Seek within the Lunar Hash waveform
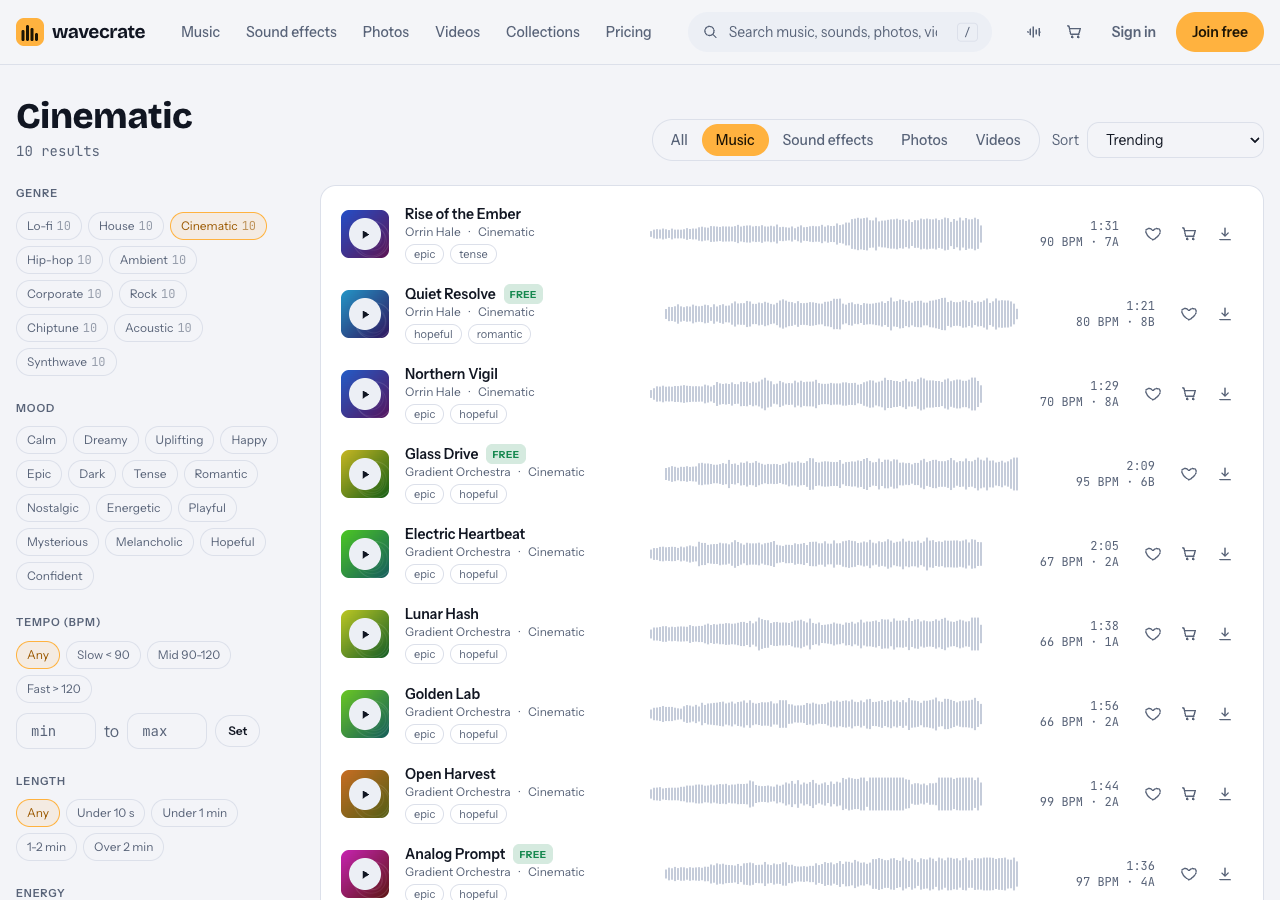This screenshot has height=900, width=1280. click(x=816, y=634)
